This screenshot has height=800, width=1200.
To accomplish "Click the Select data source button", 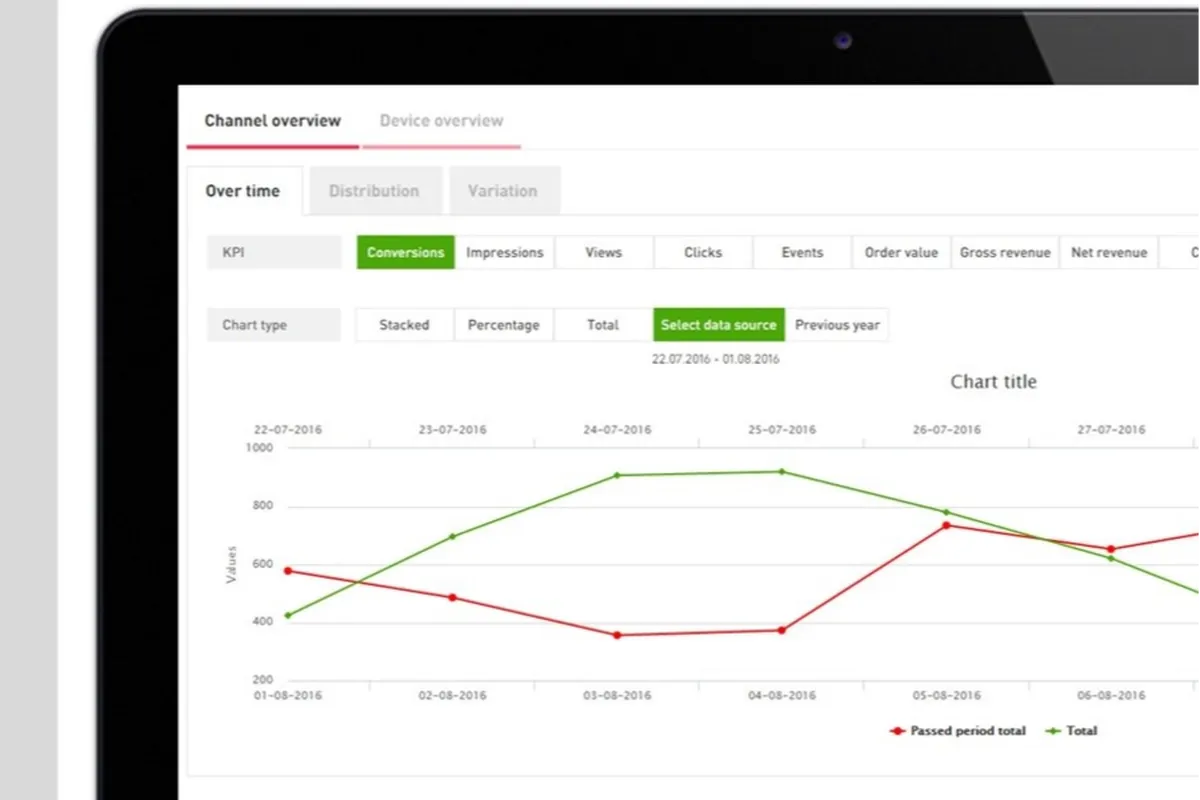I will [x=719, y=325].
